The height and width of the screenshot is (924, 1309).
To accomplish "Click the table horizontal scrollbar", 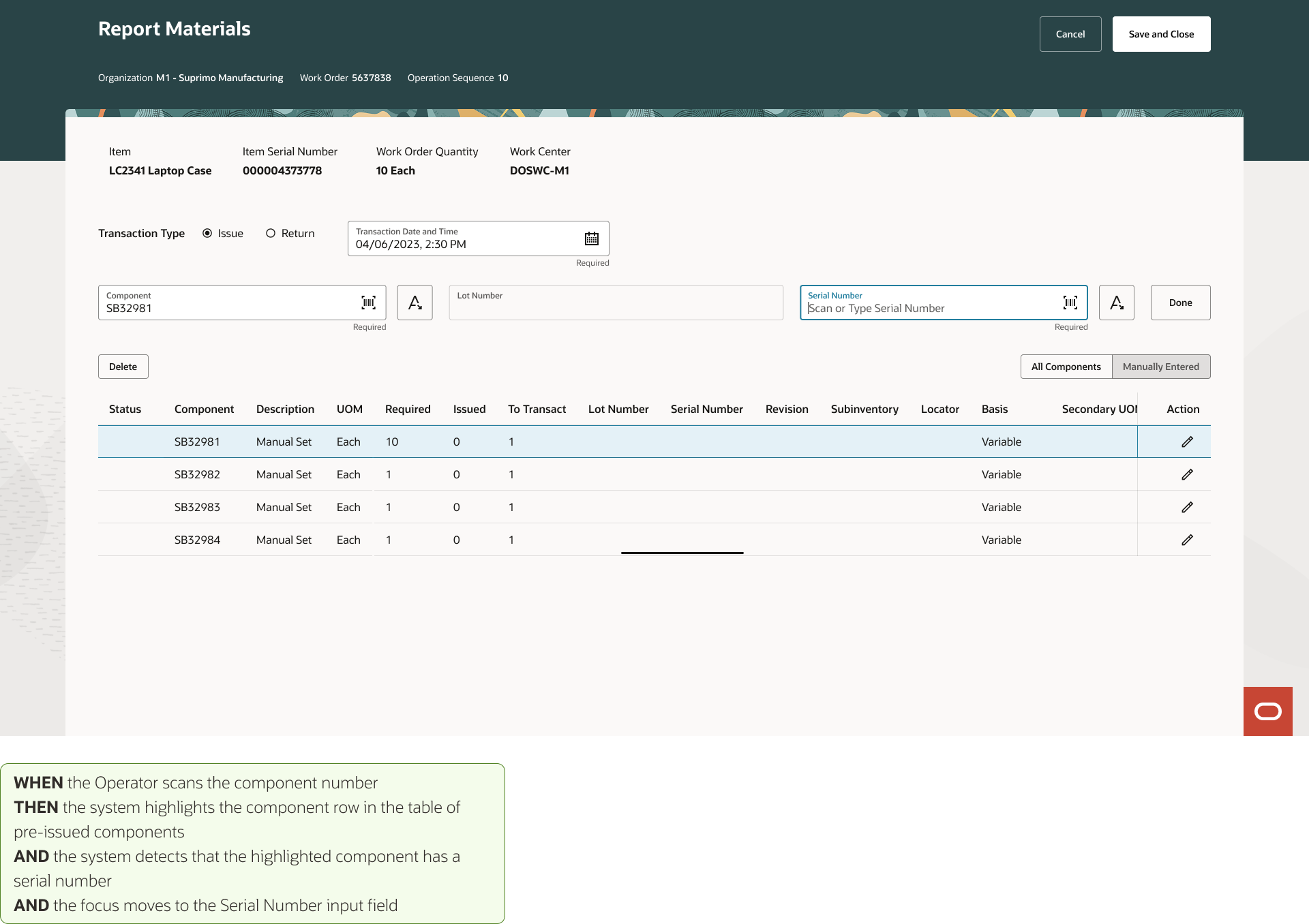I will [x=682, y=553].
